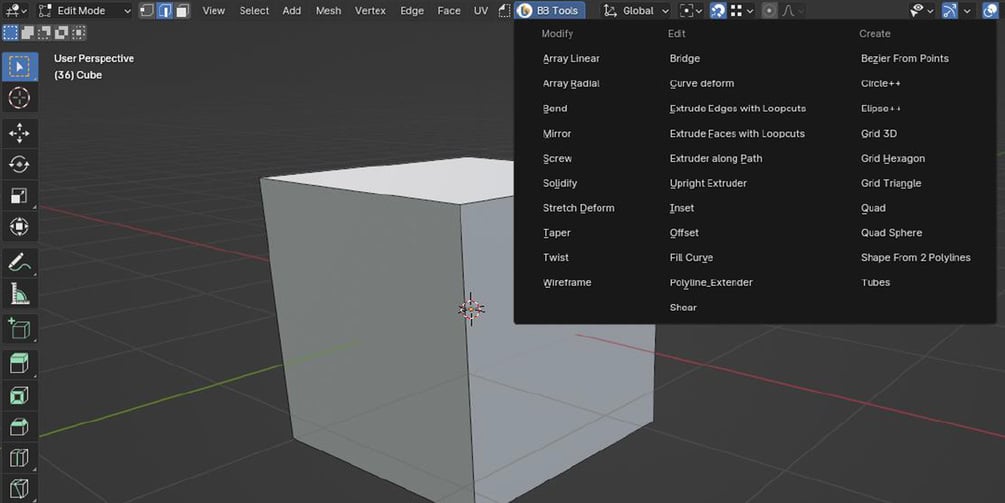Select the Knife tool

tap(19, 489)
